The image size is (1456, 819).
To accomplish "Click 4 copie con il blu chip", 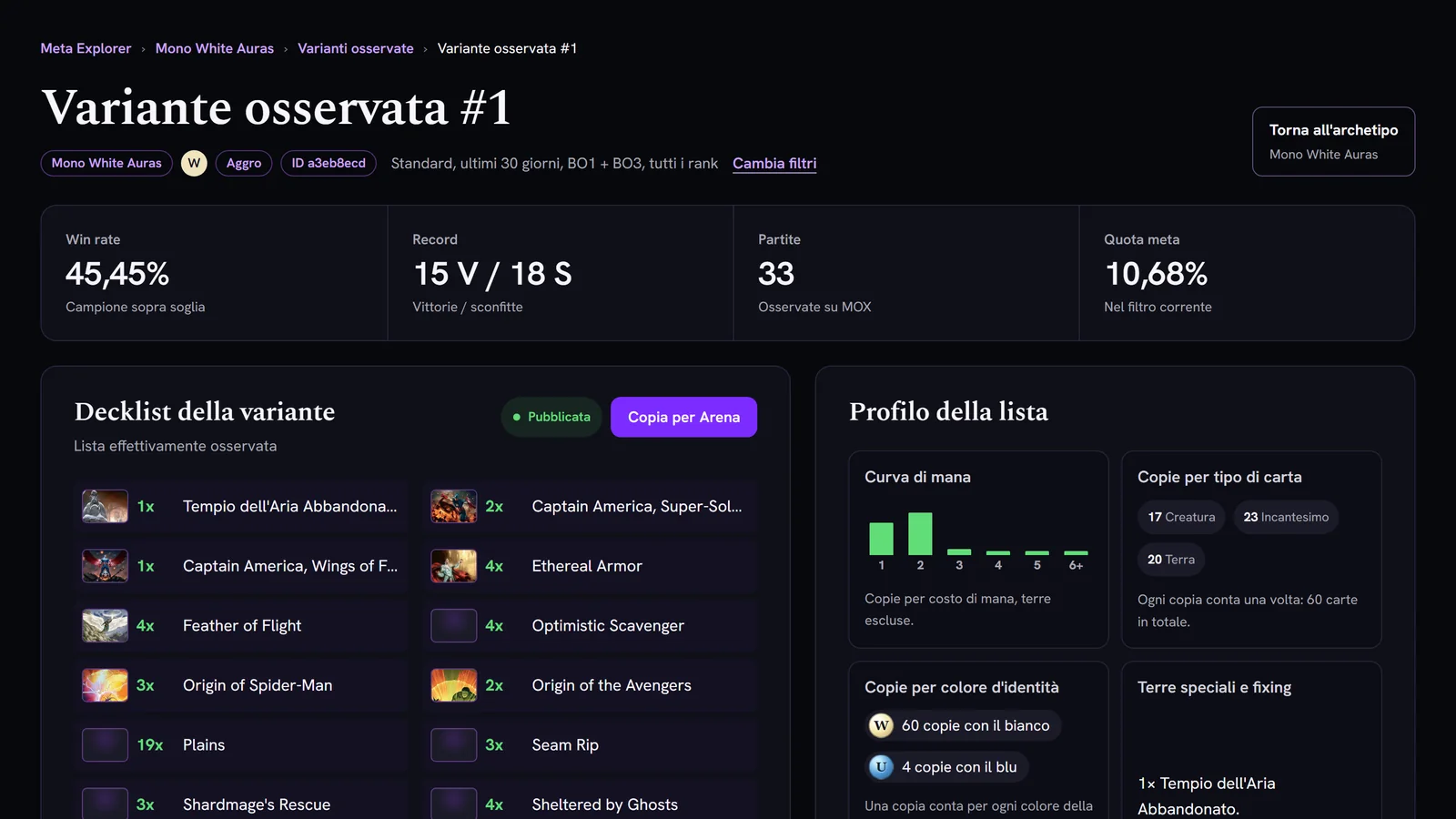I will 947,767.
